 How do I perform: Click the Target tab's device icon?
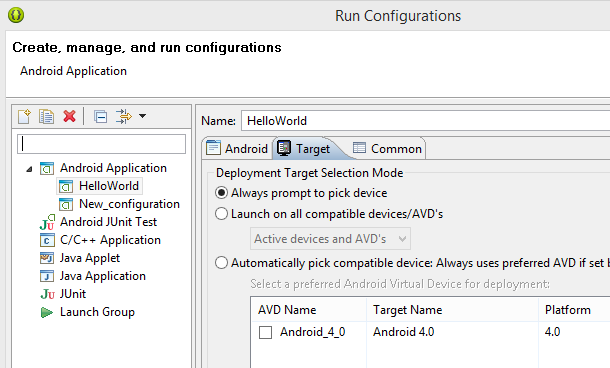click(284, 148)
